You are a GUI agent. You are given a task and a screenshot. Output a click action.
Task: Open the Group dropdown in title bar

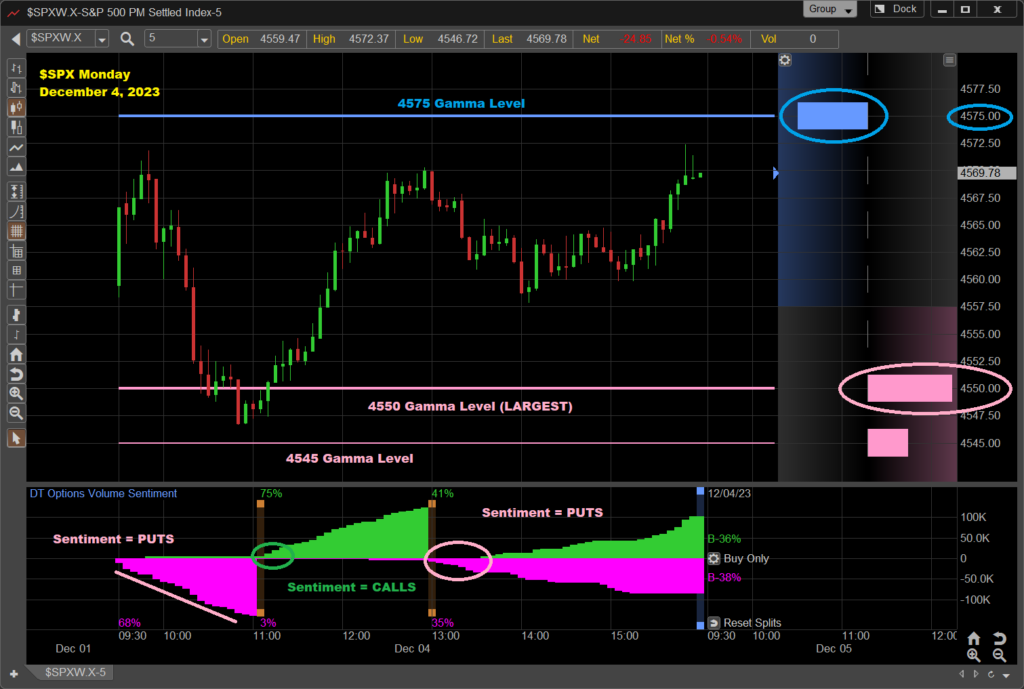pos(830,9)
